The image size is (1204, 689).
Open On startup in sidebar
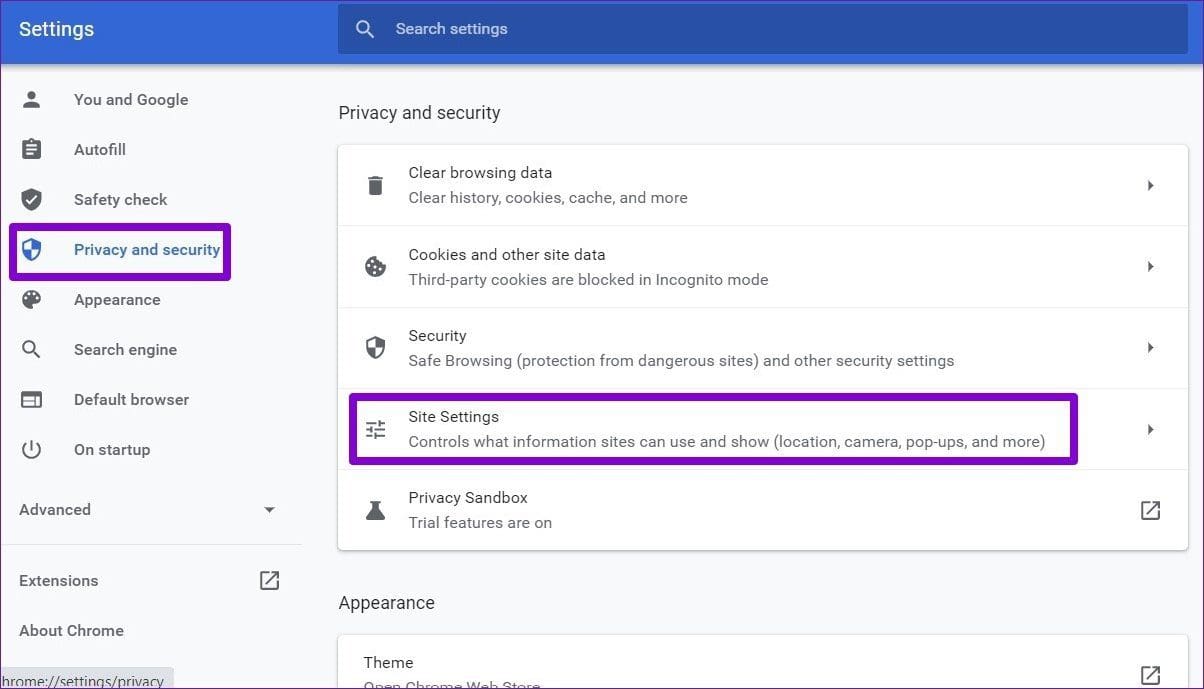[x=112, y=449]
